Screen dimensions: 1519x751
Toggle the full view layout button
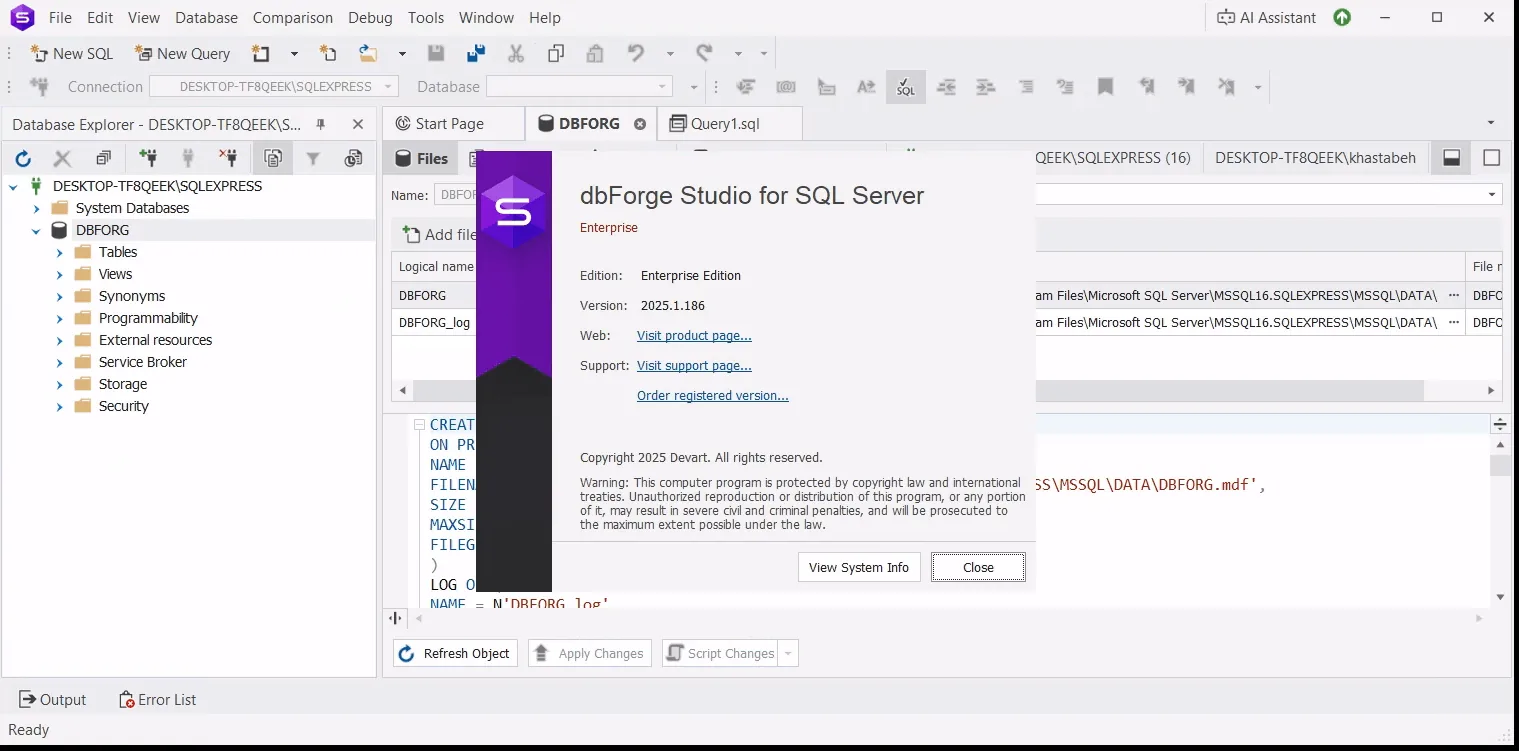point(1491,158)
